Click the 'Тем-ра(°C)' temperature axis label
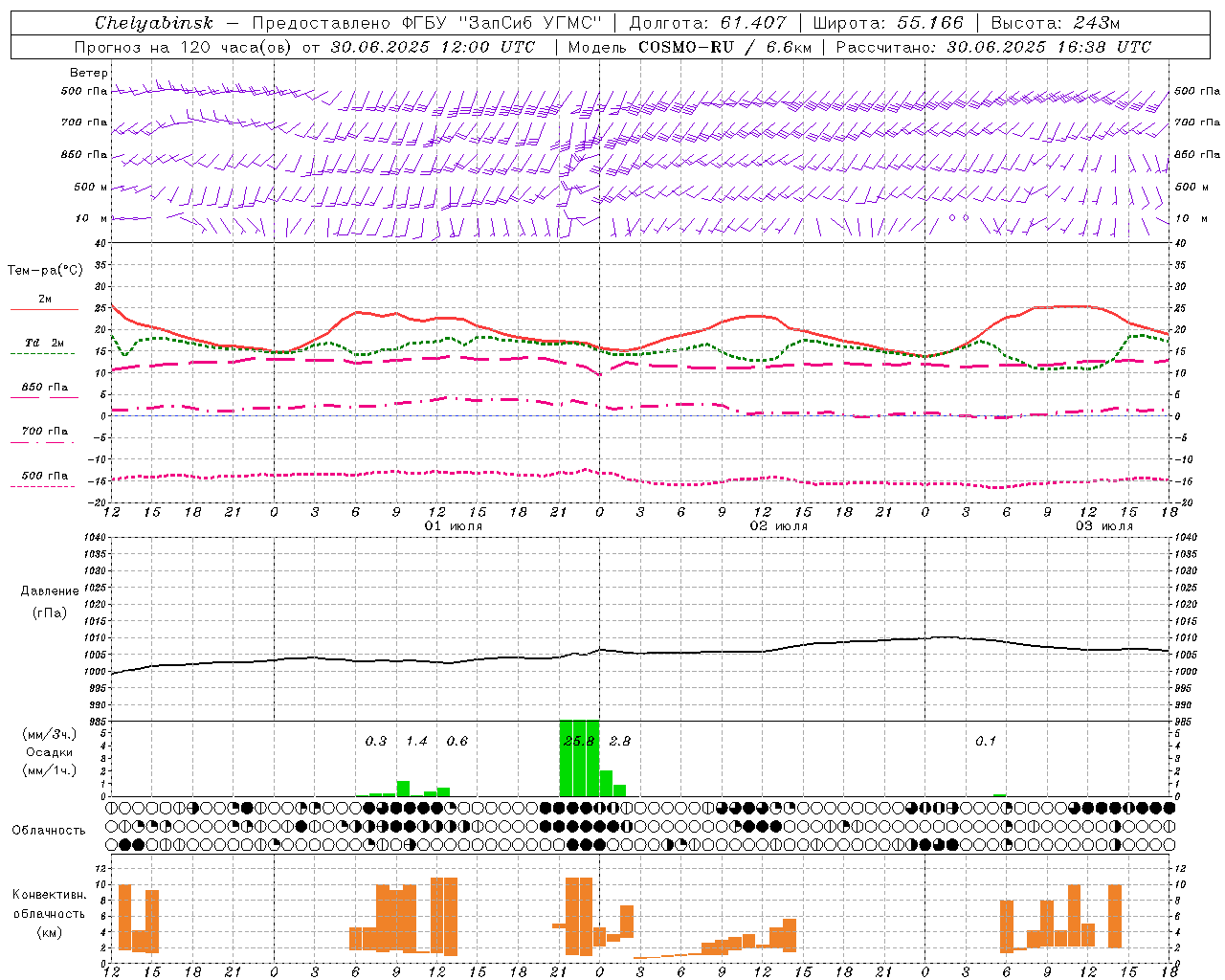This screenshot has height=980, width=1225. pyautogui.click(x=45, y=271)
